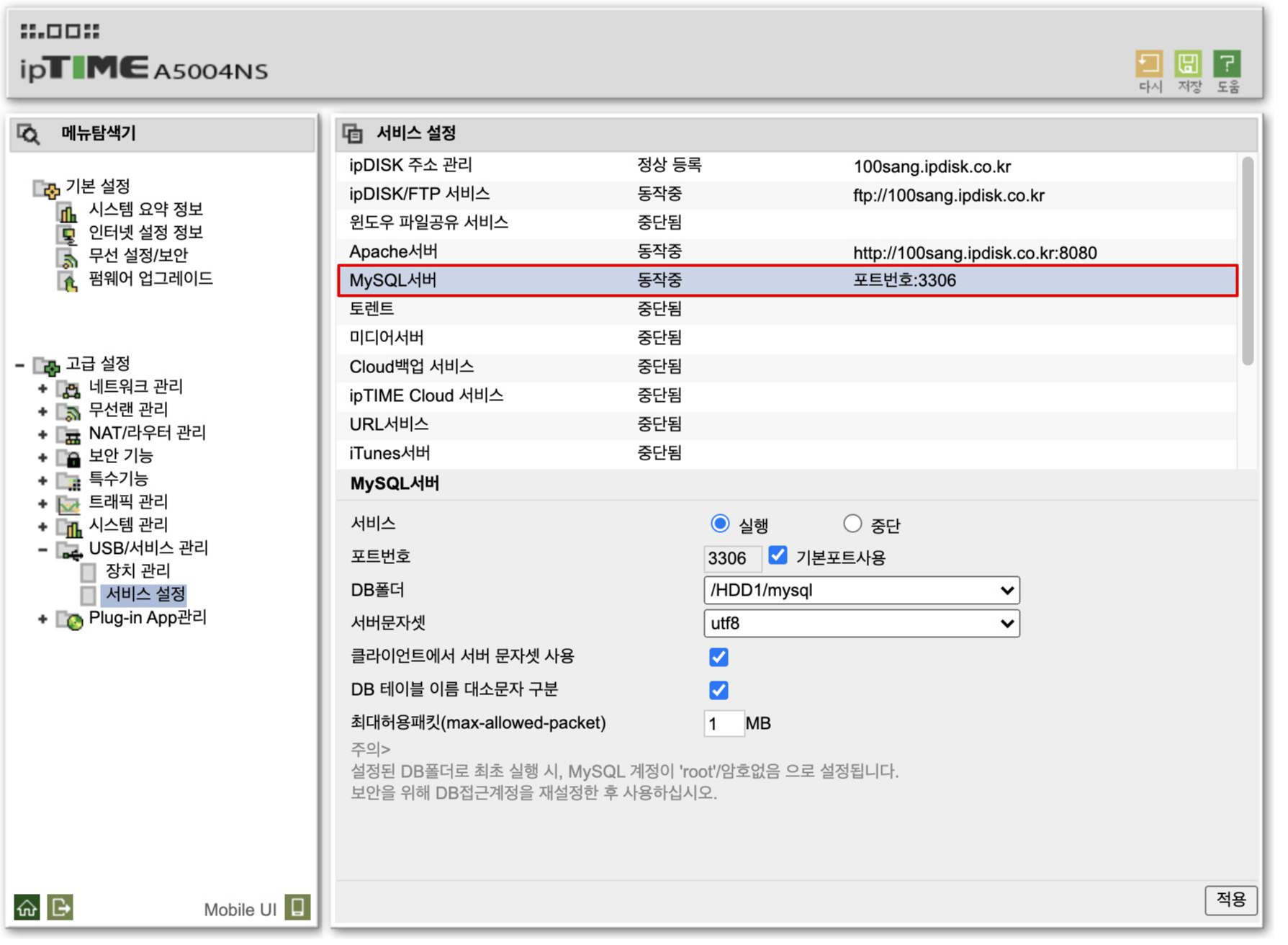
Task: Expand the 특수기능 node
Action: pos(42,481)
